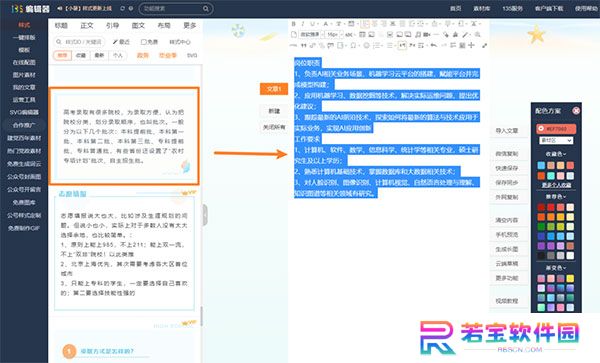Click the orange 文章1 tab button
Viewport: 600px width, 363px height.
(x=274, y=89)
